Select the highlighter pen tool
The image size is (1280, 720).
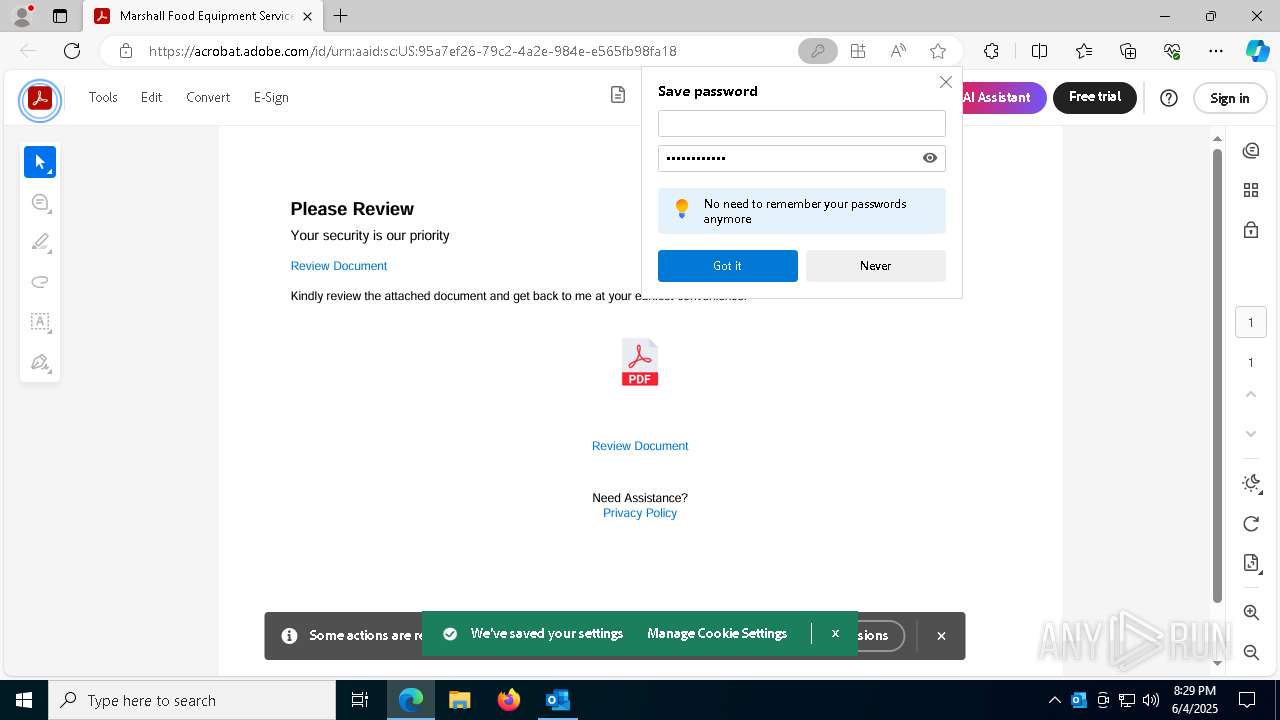click(x=40, y=242)
